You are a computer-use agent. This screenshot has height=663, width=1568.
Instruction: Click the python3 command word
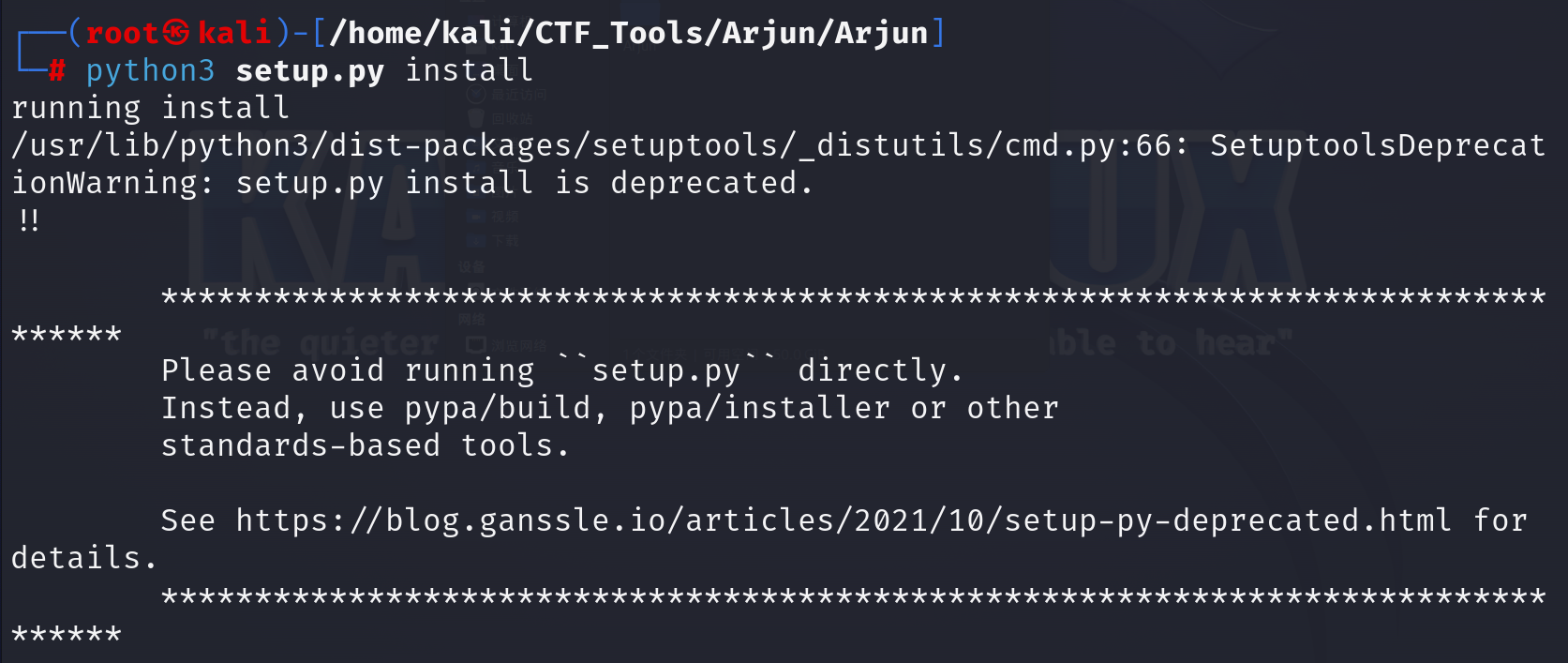tap(150, 71)
